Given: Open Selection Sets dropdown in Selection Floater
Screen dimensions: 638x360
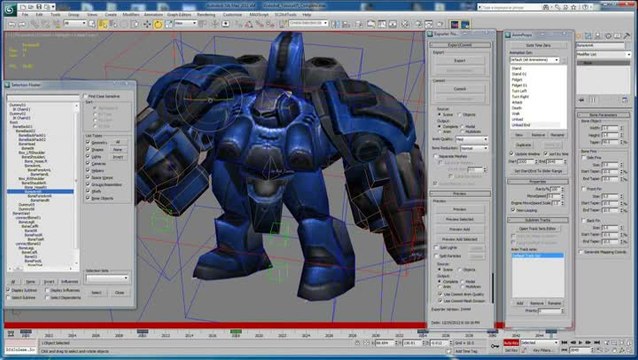Looking at the screenshot, I should [107, 278].
